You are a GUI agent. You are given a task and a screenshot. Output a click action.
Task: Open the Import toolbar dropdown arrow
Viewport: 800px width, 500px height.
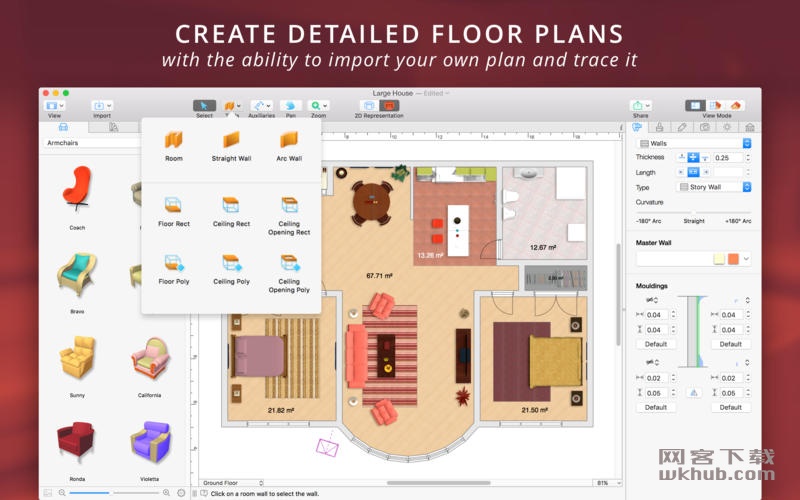pyautogui.click(x=109, y=106)
